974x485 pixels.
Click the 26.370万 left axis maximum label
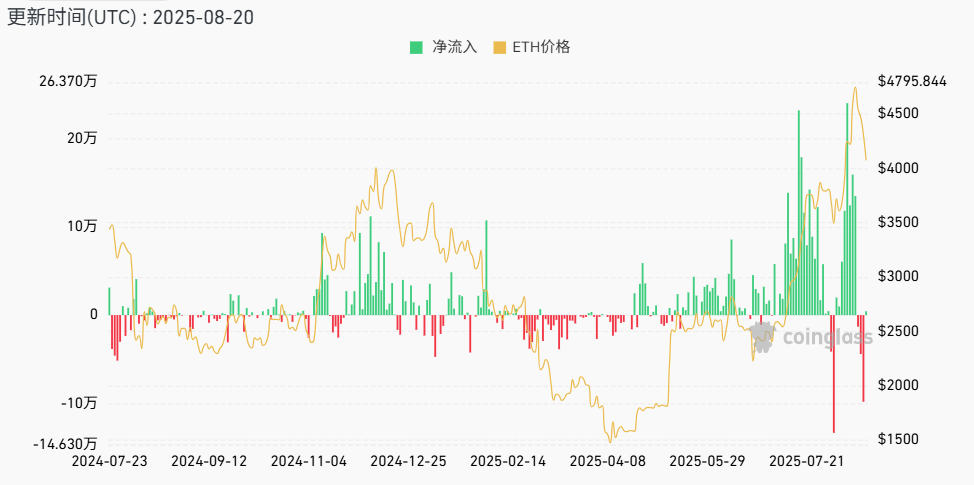pyautogui.click(x=68, y=82)
